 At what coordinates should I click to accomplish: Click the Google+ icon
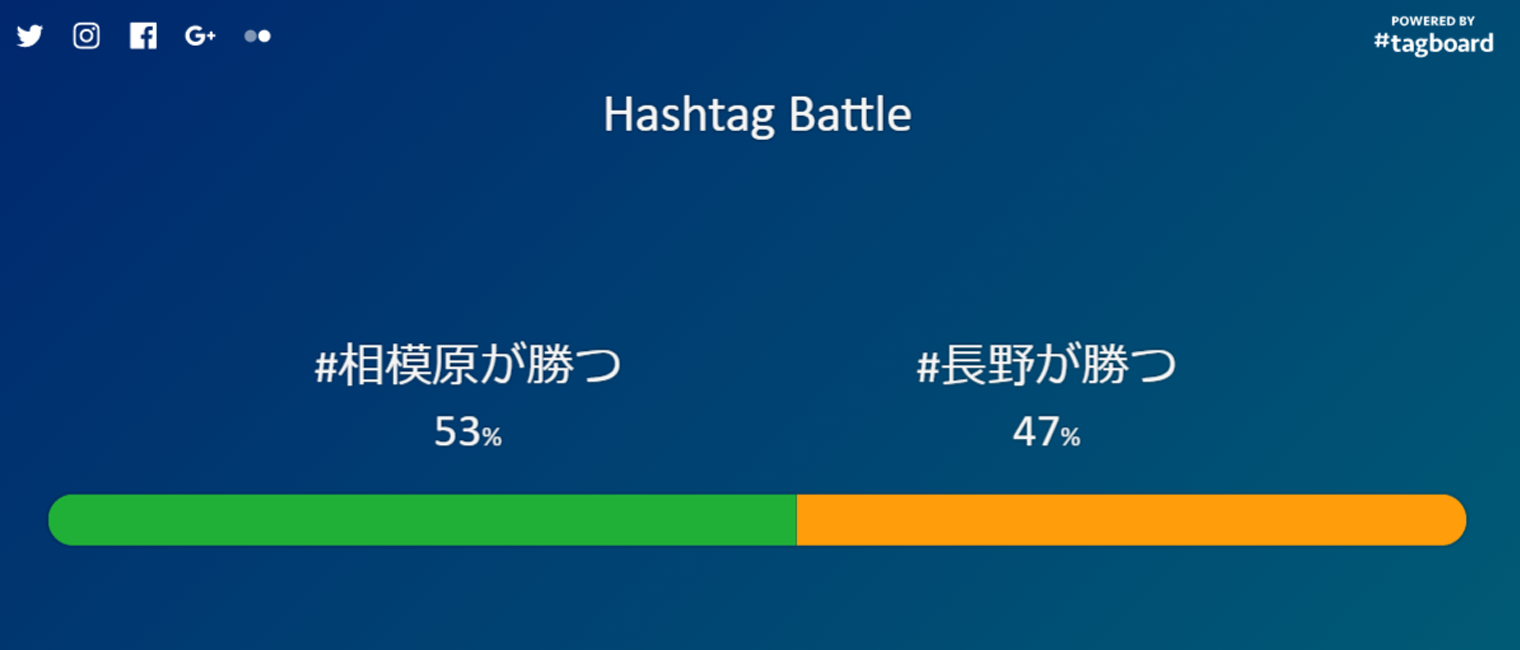[x=200, y=36]
